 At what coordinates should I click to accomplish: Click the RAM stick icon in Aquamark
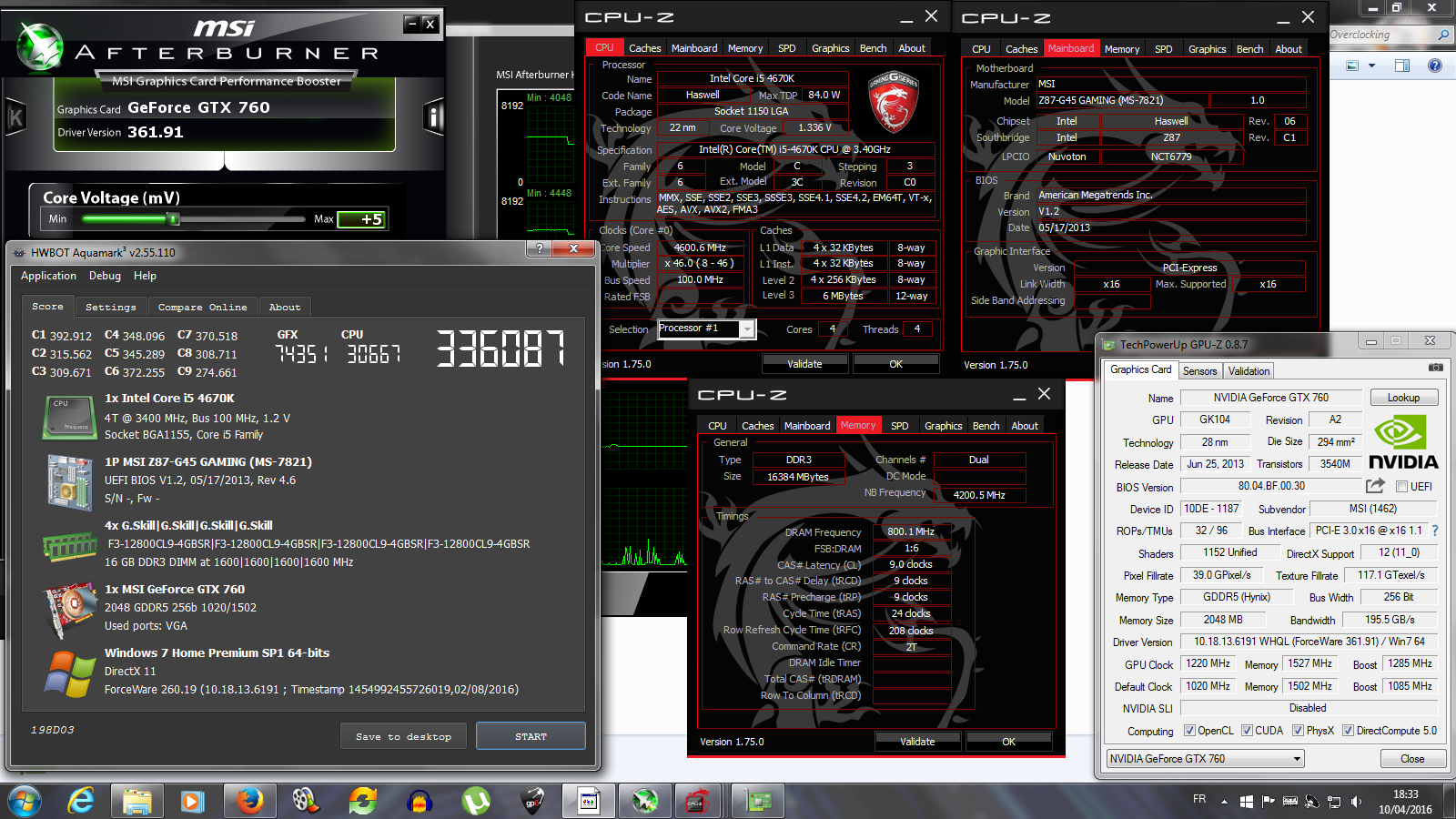point(69,546)
